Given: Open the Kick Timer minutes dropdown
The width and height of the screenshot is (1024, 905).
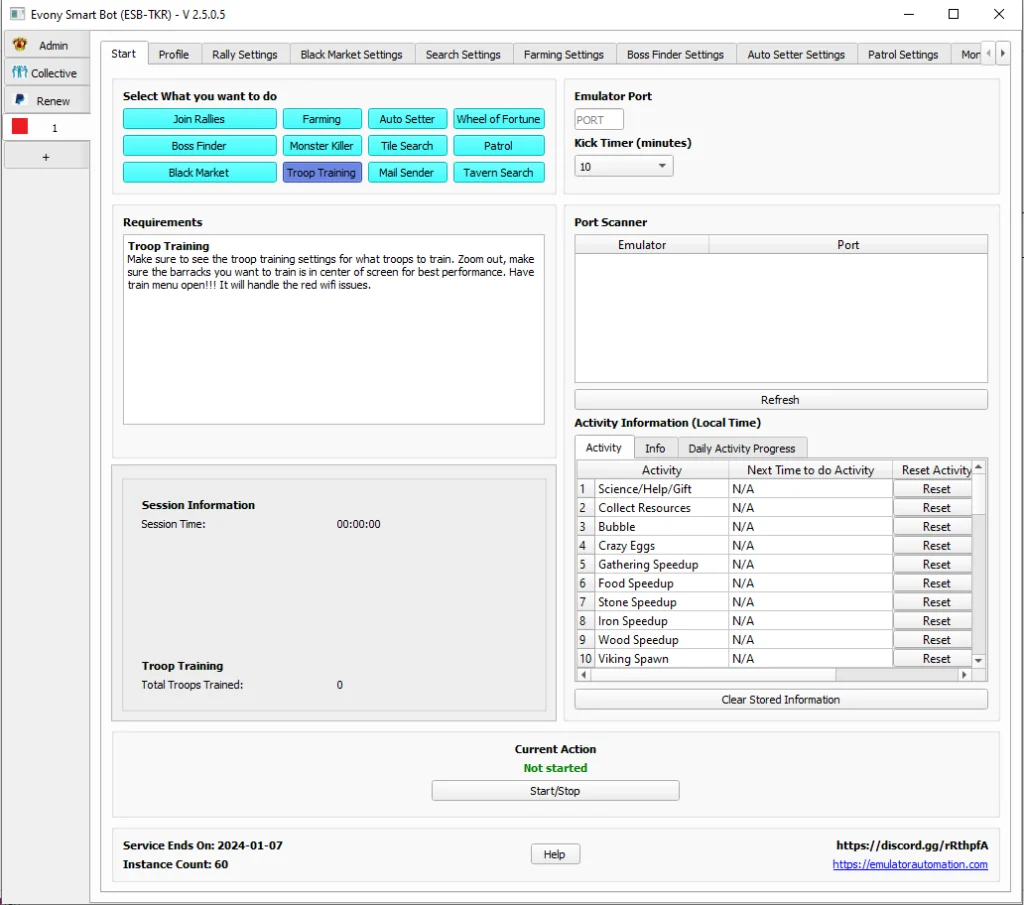Looking at the screenshot, I should [623, 167].
